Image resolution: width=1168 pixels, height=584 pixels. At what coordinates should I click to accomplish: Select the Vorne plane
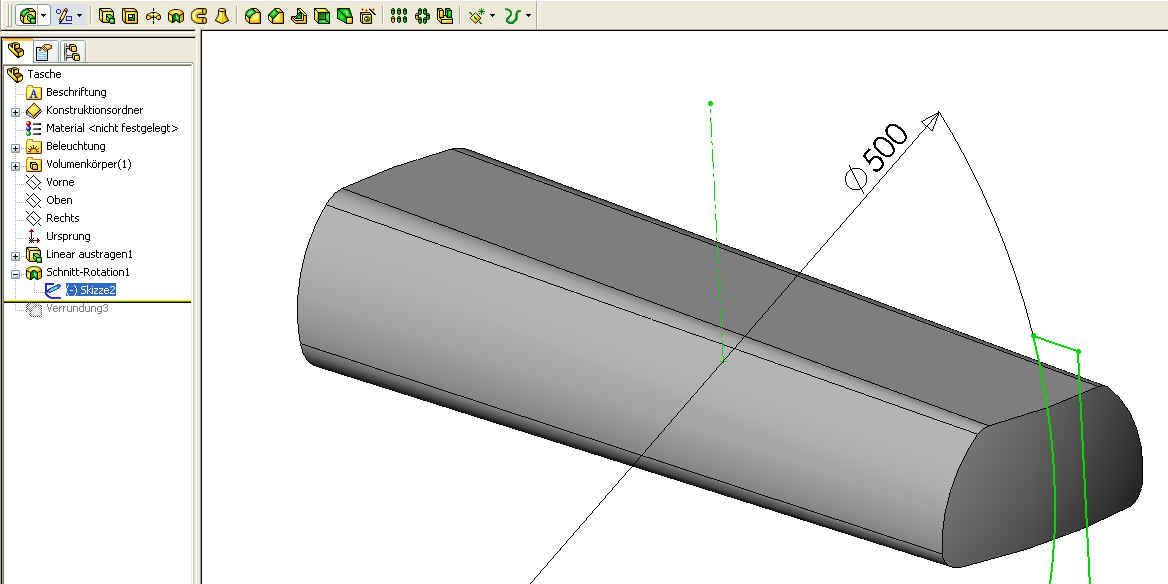pos(60,182)
